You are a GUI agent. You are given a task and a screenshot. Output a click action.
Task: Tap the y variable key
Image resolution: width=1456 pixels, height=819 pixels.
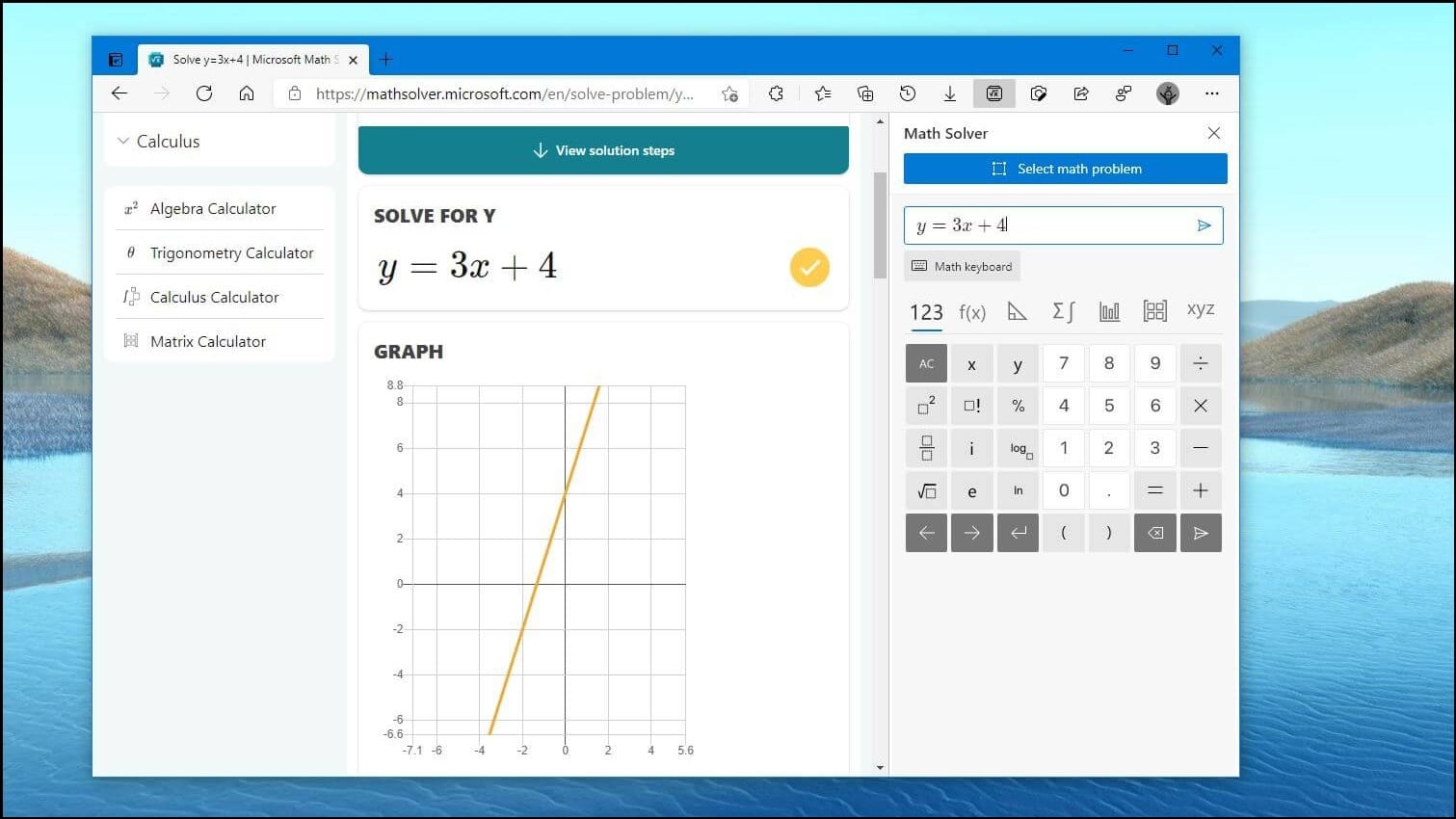(x=1018, y=363)
